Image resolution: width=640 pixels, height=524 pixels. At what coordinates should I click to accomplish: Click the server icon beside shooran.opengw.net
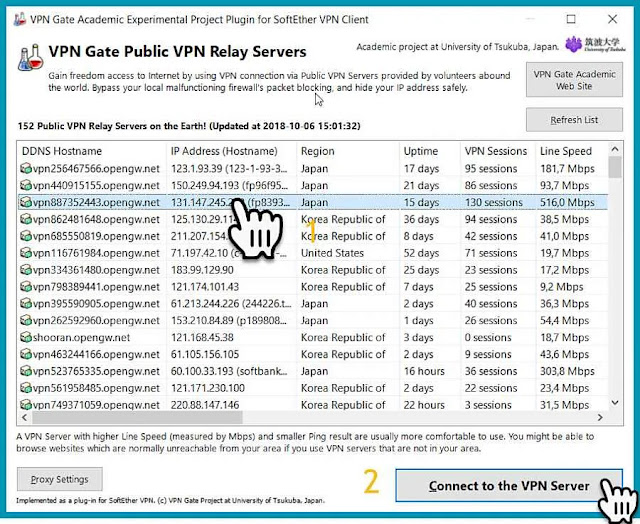[x=26, y=337]
